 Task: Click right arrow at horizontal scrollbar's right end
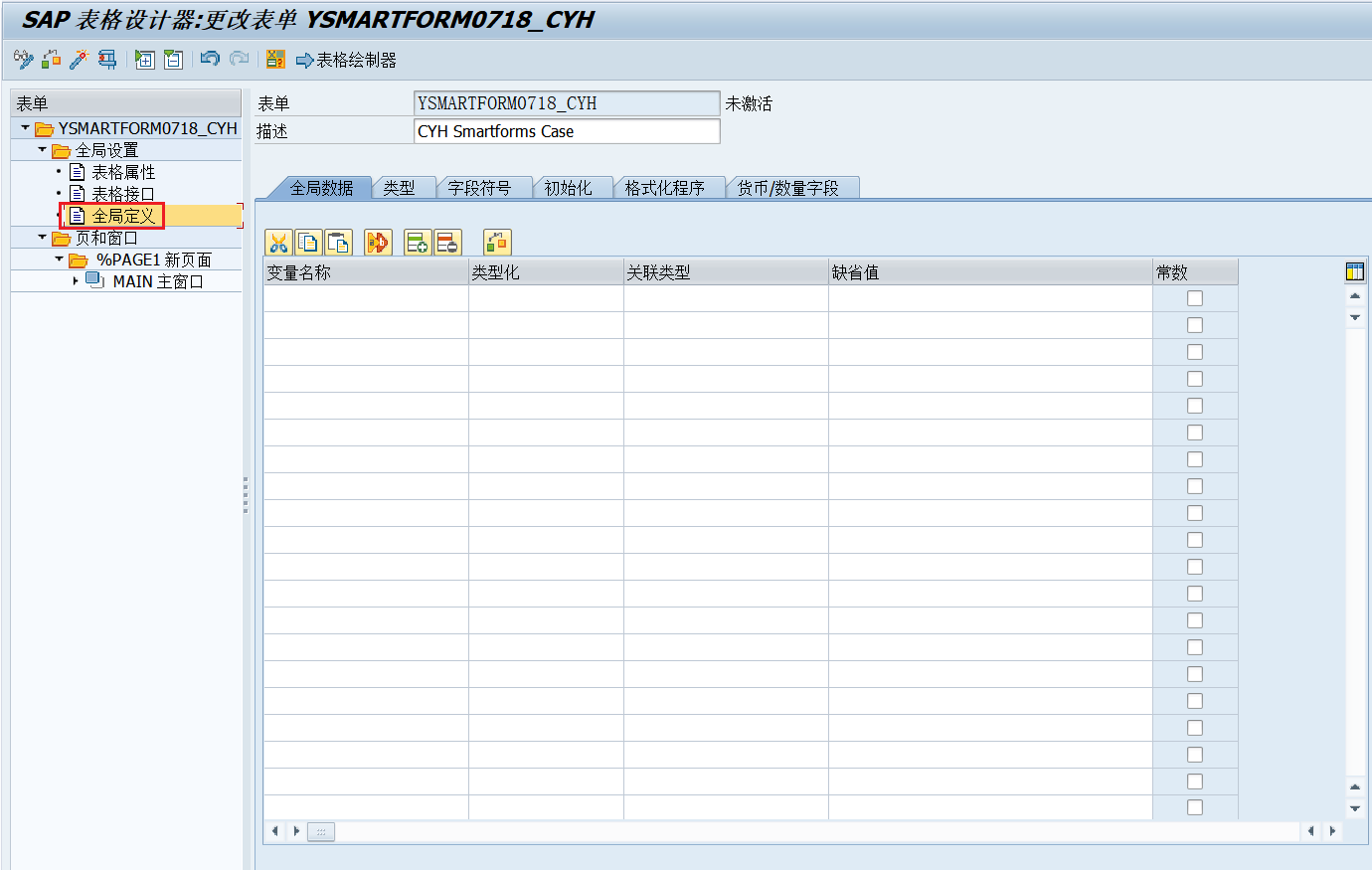tap(1332, 831)
